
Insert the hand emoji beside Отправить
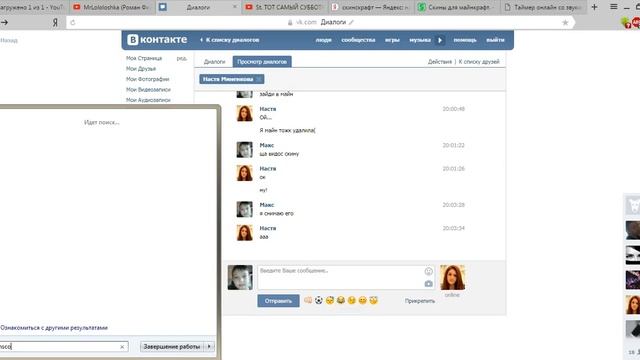(308, 300)
